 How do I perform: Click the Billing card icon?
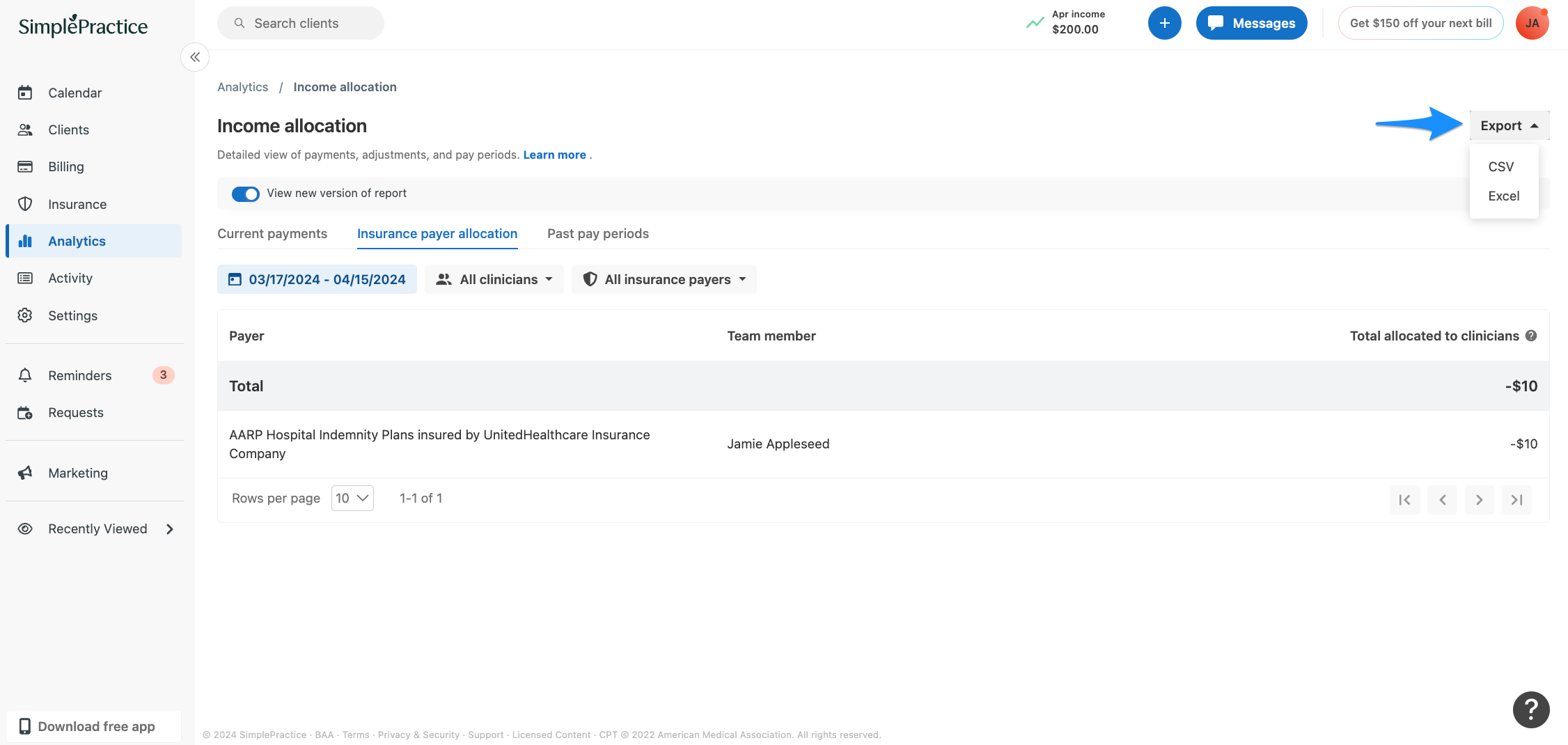(x=25, y=166)
